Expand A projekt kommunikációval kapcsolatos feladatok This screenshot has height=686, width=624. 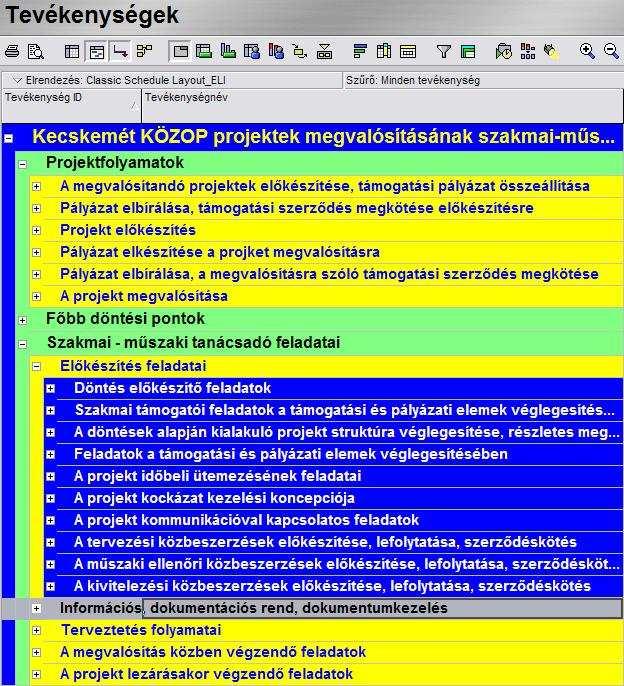[x=51, y=520]
